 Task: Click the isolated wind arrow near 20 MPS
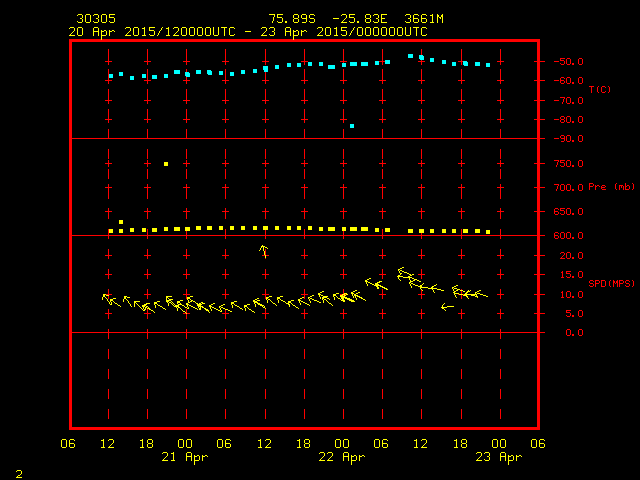coord(264,251)
